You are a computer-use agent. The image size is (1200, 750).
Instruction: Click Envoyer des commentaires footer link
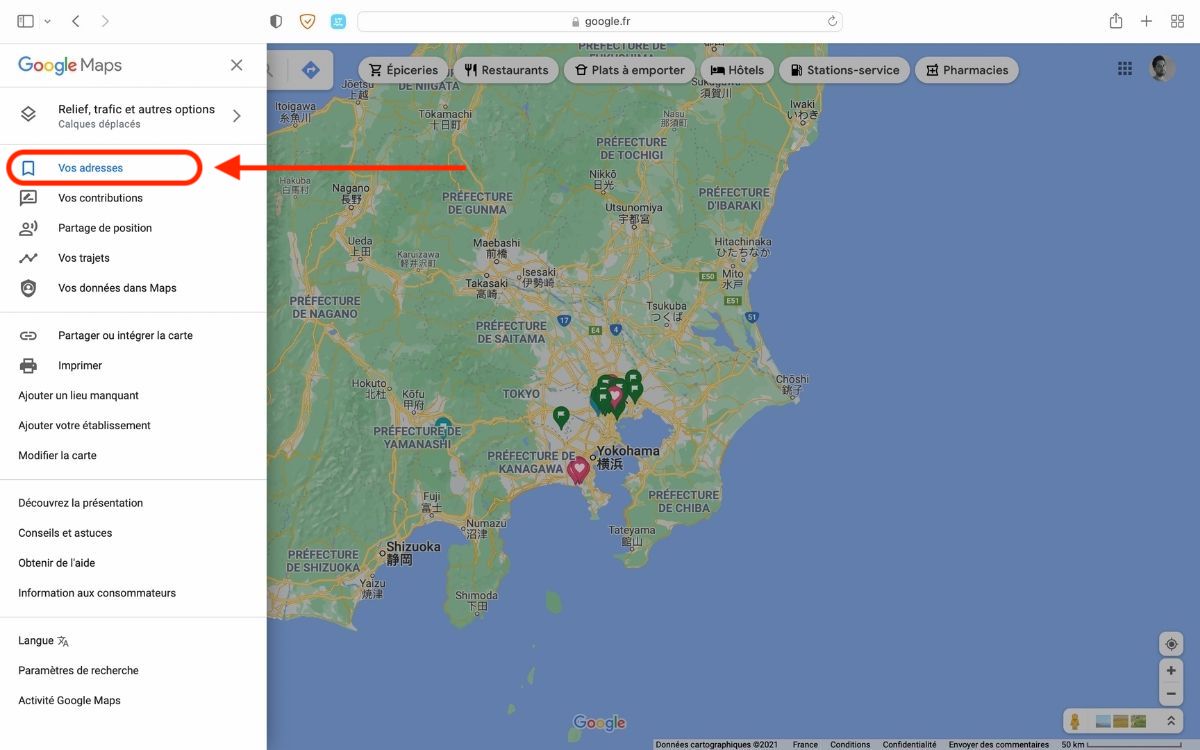[999, 744]
